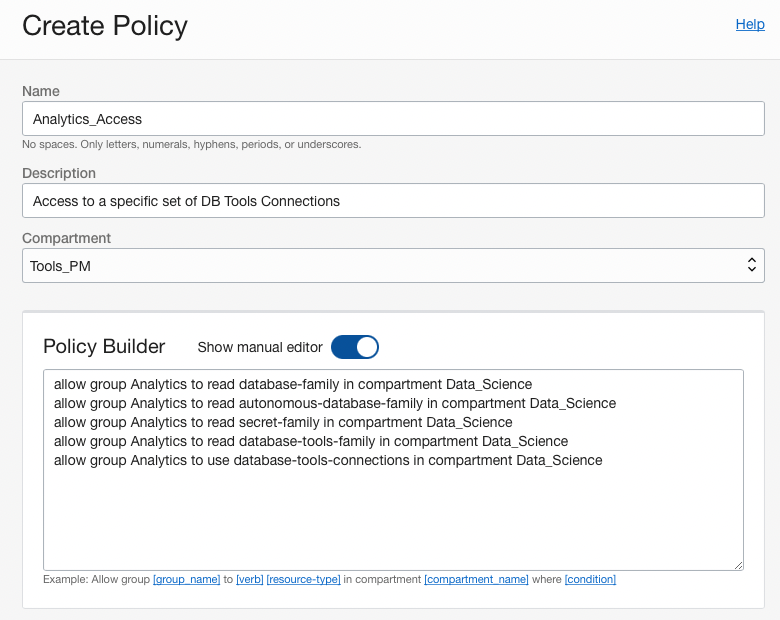
Task: Click the Policy Builder heading
Action: [x=104, y=347]
